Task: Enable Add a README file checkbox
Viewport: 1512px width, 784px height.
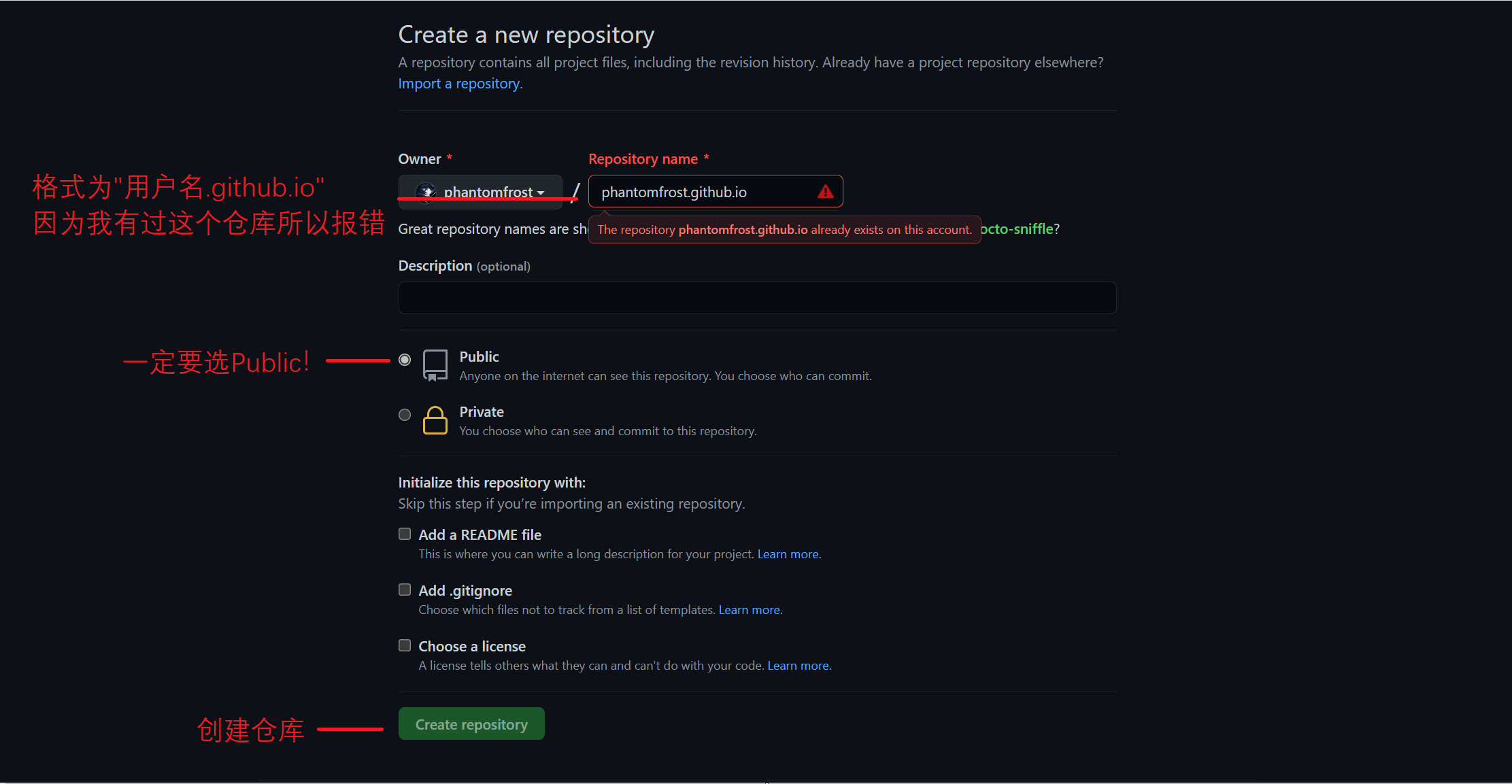Action: pyautogui.click(x=405, y=534)
